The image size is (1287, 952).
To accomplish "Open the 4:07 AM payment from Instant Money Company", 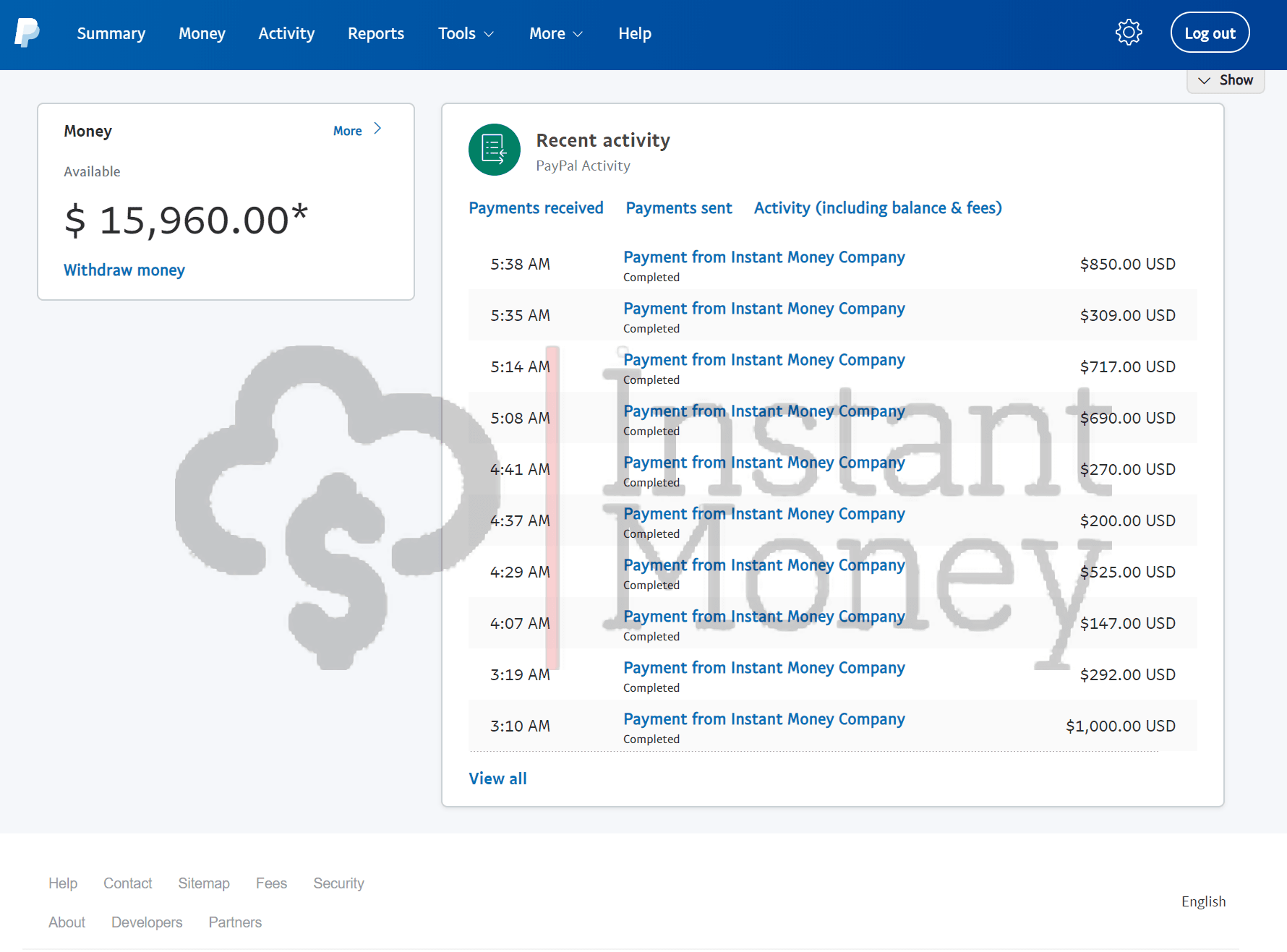I will 764,617.
